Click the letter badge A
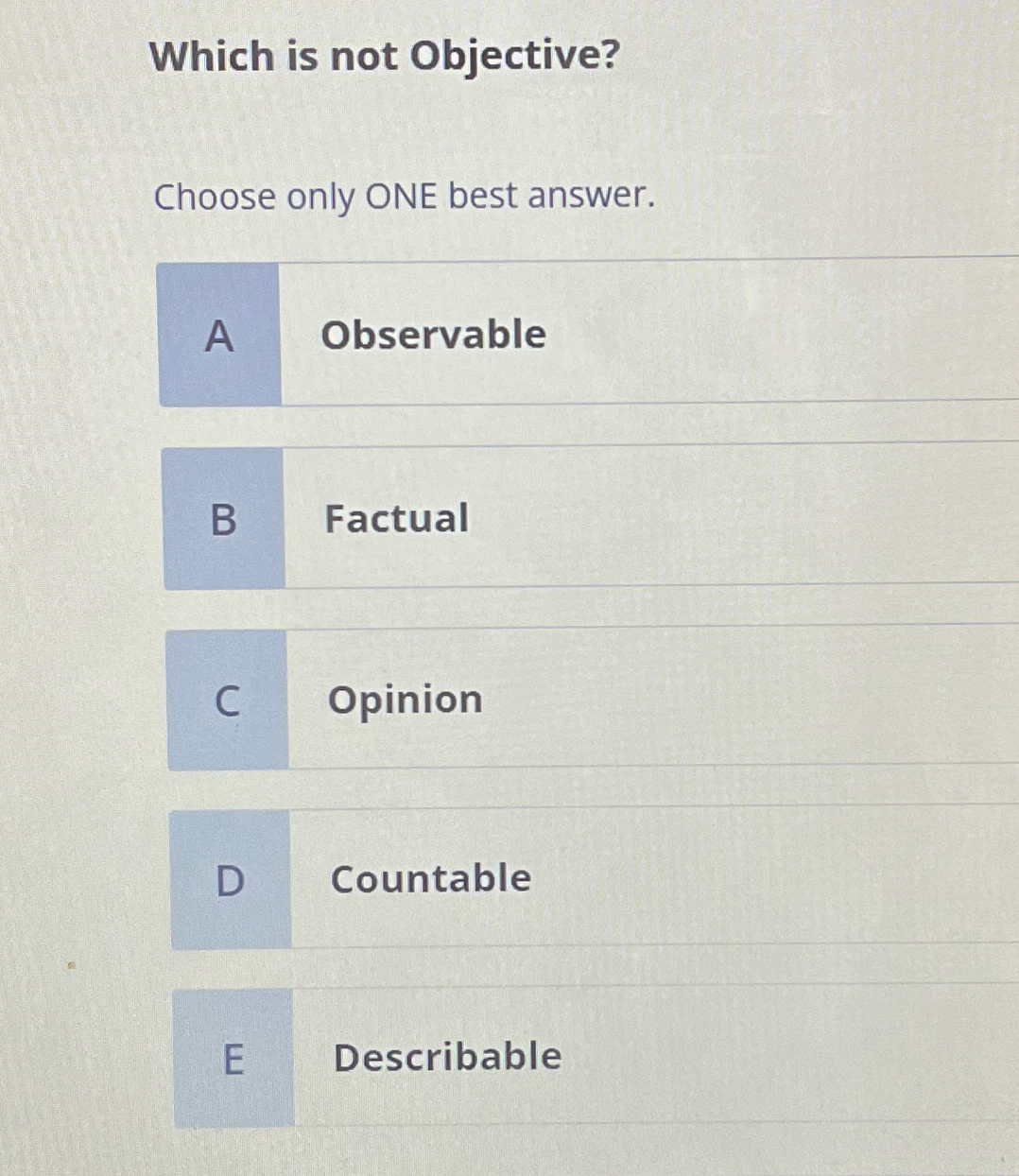This screenshot has width=1019, height=1176. [221, 336]
